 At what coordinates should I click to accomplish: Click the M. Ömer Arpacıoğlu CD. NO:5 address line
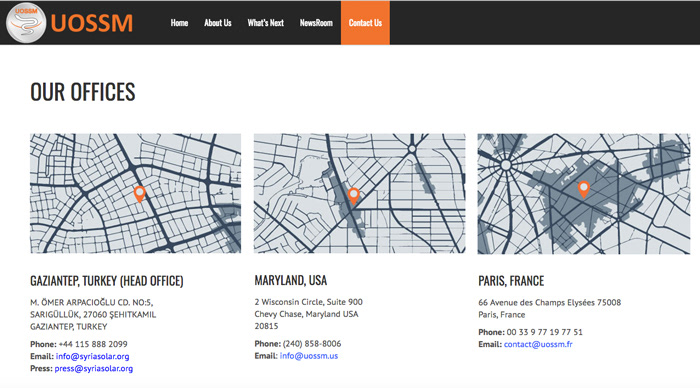[92, 302]
